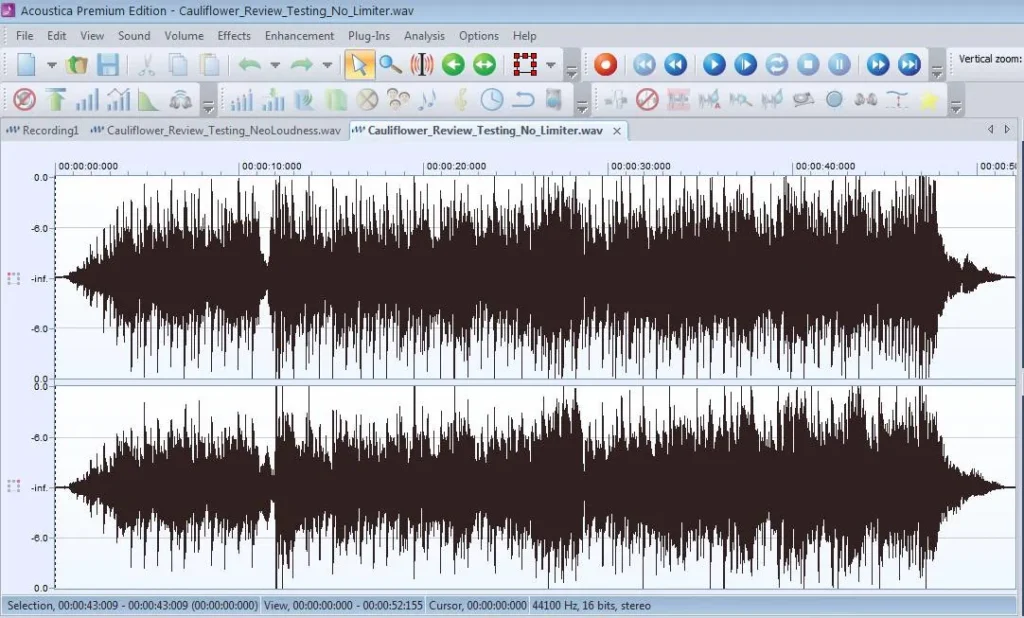Toggle loop playback button
1024x618 pixels.
pos(776,65)
